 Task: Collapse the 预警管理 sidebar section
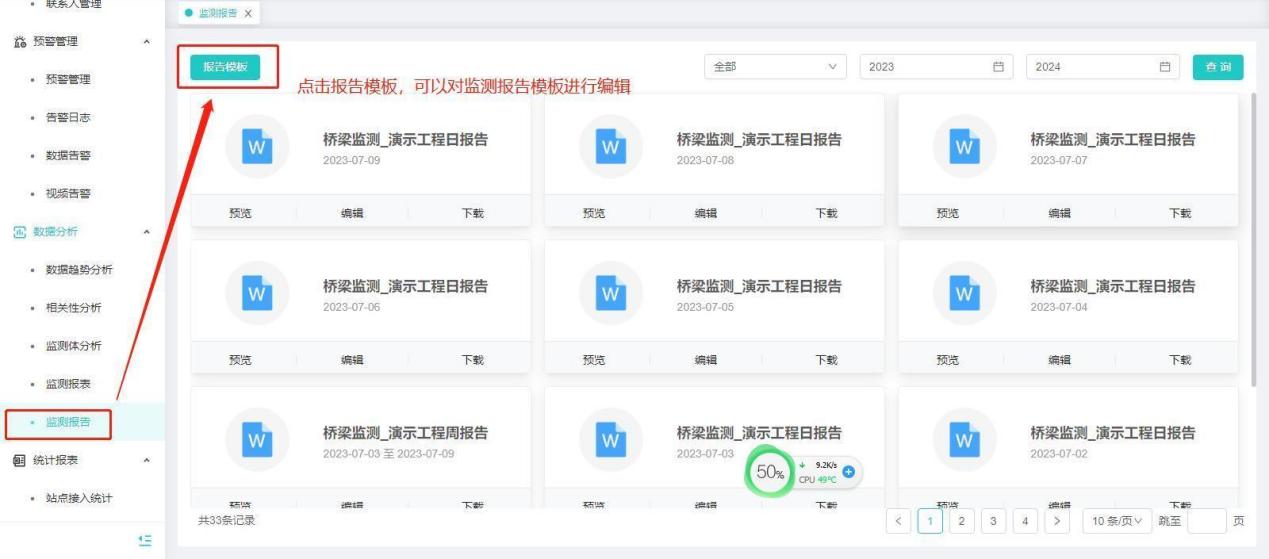pos(148,42)
